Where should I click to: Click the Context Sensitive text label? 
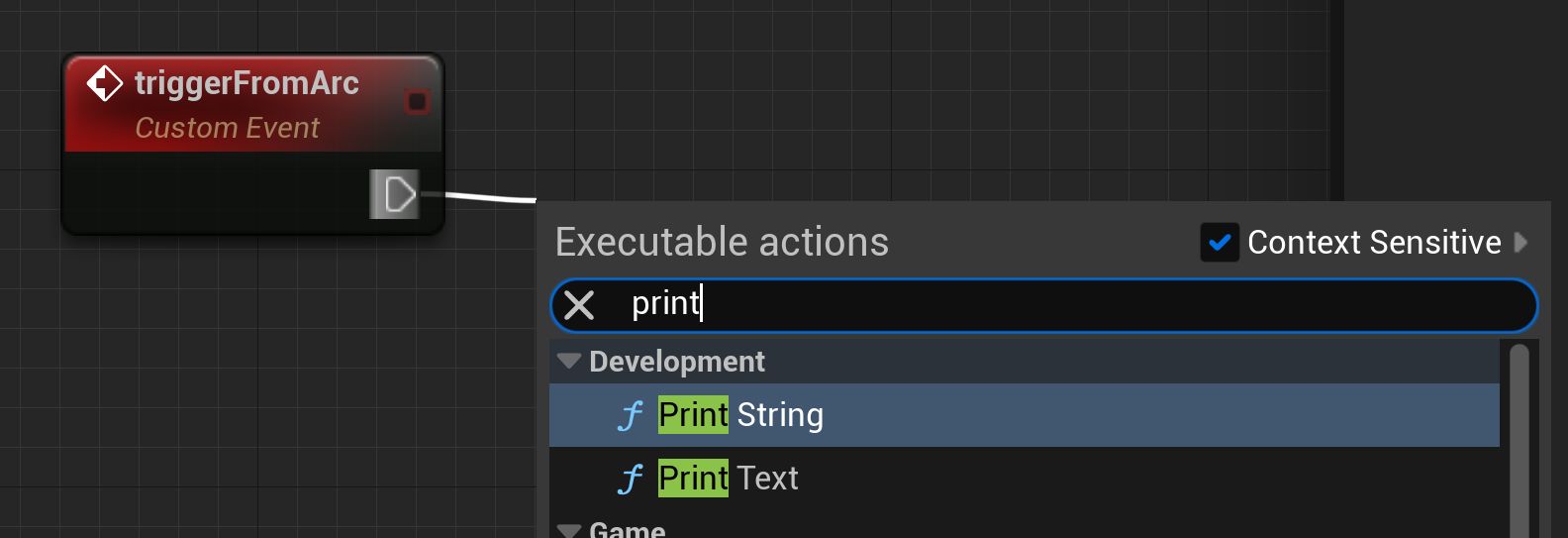(x=1374, y=243)
